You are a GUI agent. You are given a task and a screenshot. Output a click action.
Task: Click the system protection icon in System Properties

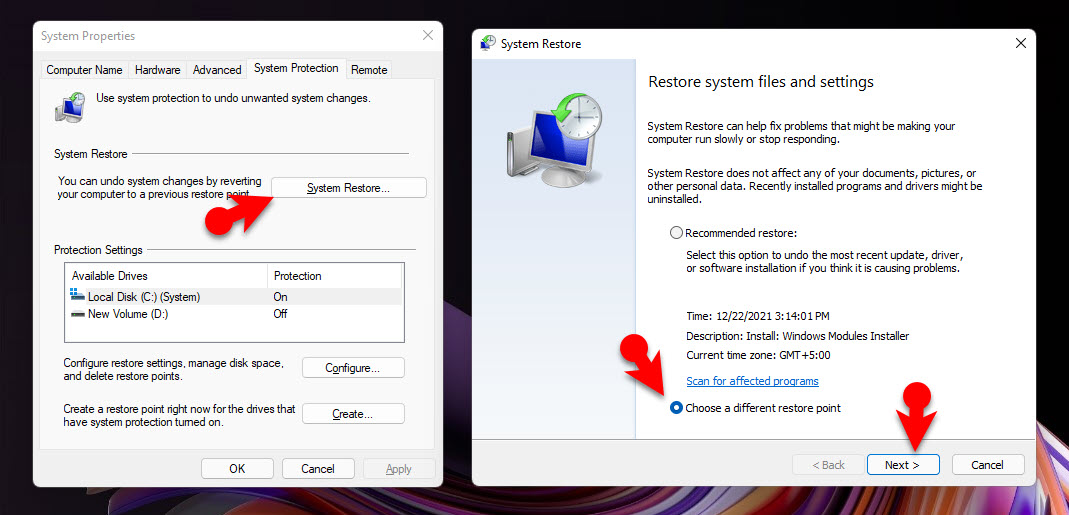point(70,107)
